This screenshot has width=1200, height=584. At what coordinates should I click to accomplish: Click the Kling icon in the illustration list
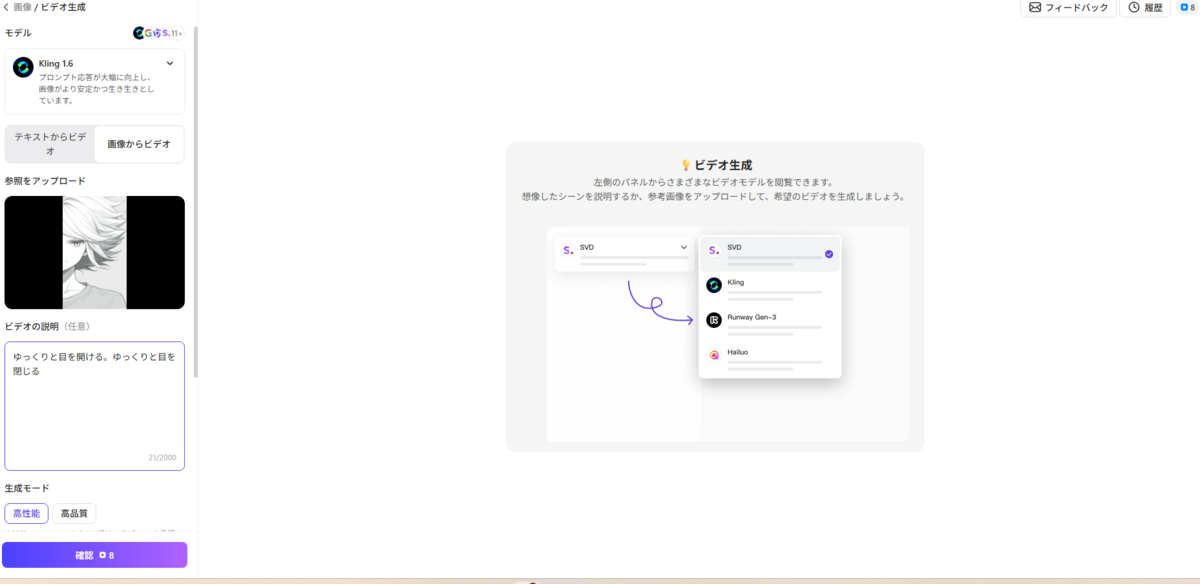click(714, 285)
